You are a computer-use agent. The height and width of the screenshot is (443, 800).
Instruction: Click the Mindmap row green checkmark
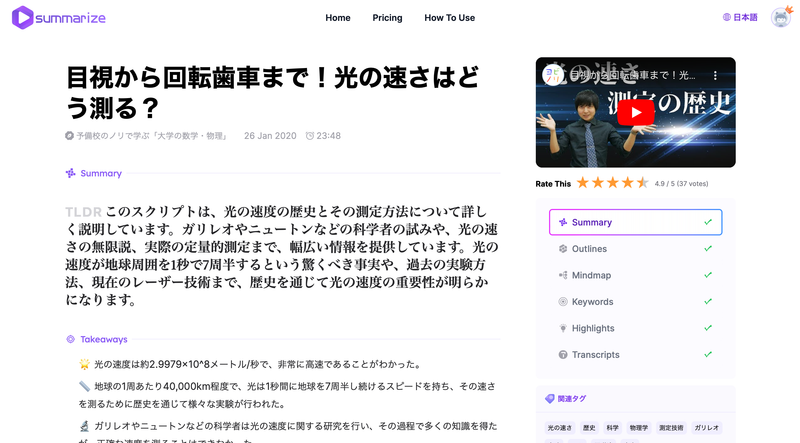708,275
